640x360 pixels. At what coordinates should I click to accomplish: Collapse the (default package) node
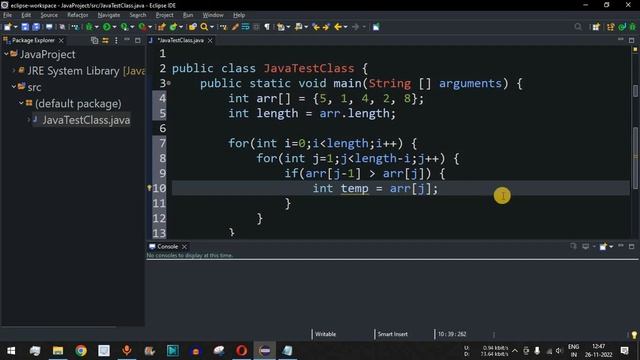click(21, 103)
